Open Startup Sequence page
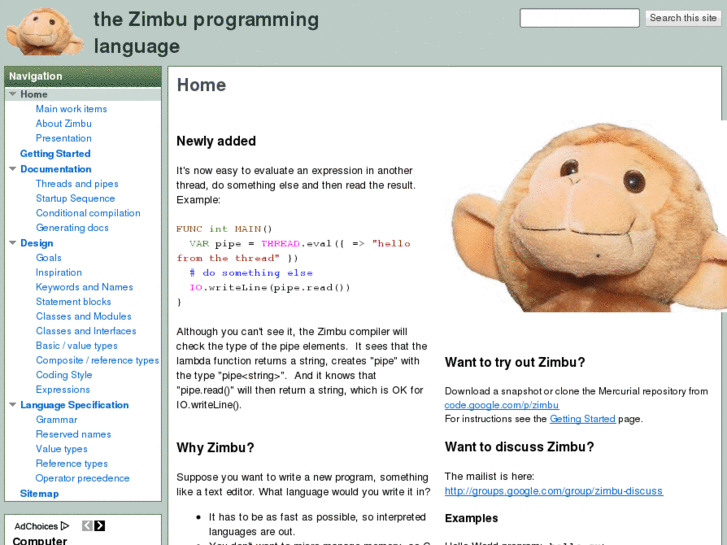Viewport: 727px width, 545px height. tap(75, 199)
